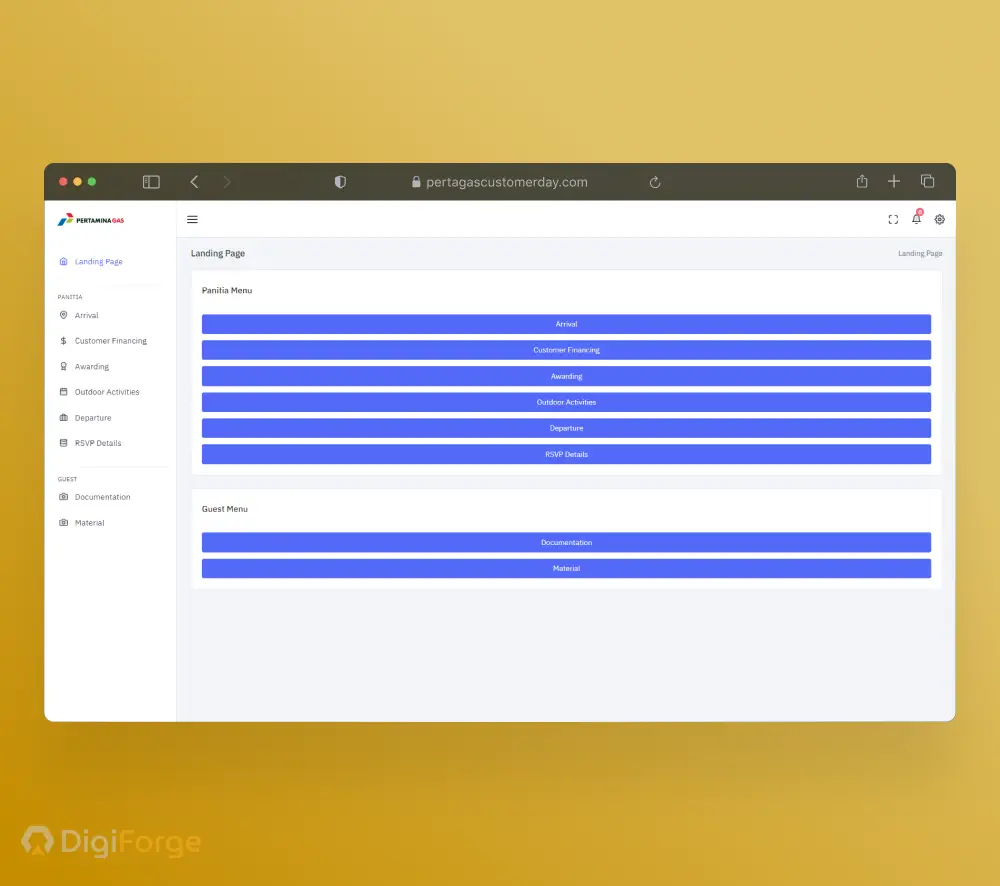Click the hamburger menu icon
Viewport: 1000px width, 886px height.
coord(192,219)
